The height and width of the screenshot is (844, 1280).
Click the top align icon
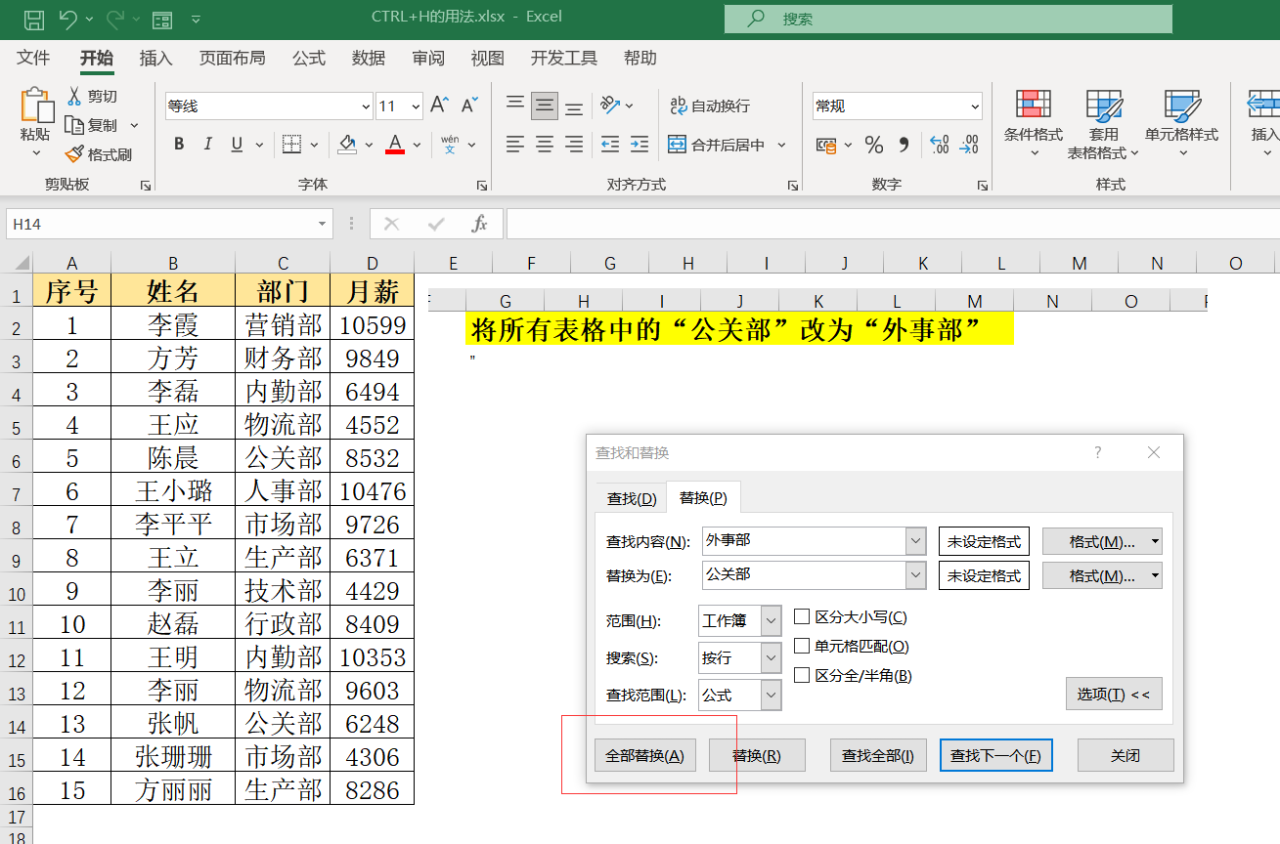click(x=515, y=105)
